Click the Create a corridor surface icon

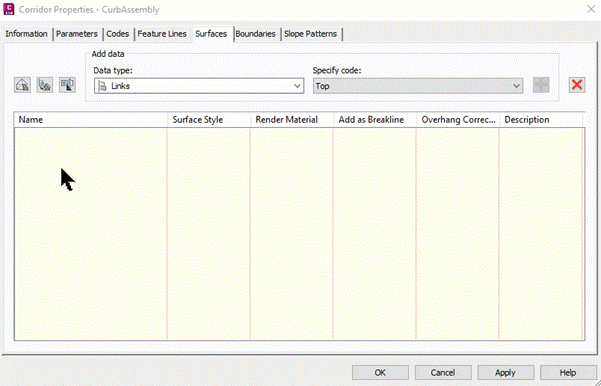(x=23, y=85)
